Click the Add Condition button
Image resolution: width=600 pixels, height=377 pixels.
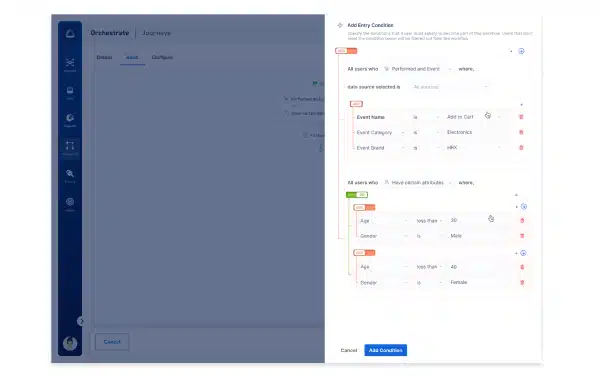point(385,350)
